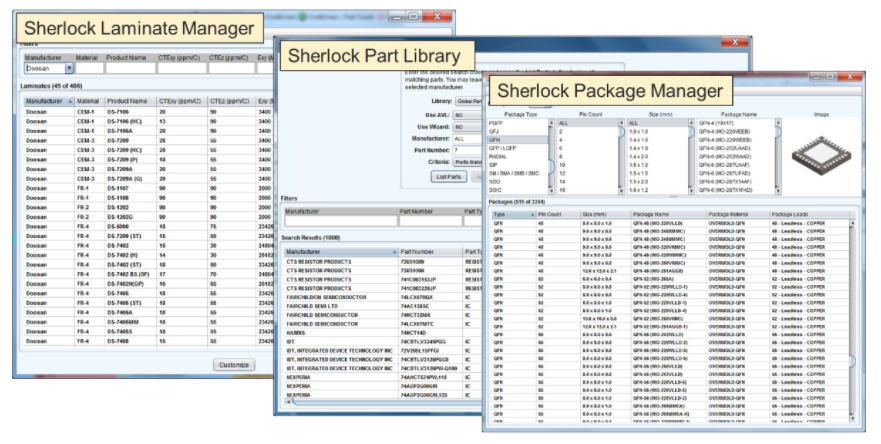This screenshot has height=444, width=881.
Task: Sort search results by Part Number header
Action: 430,252
